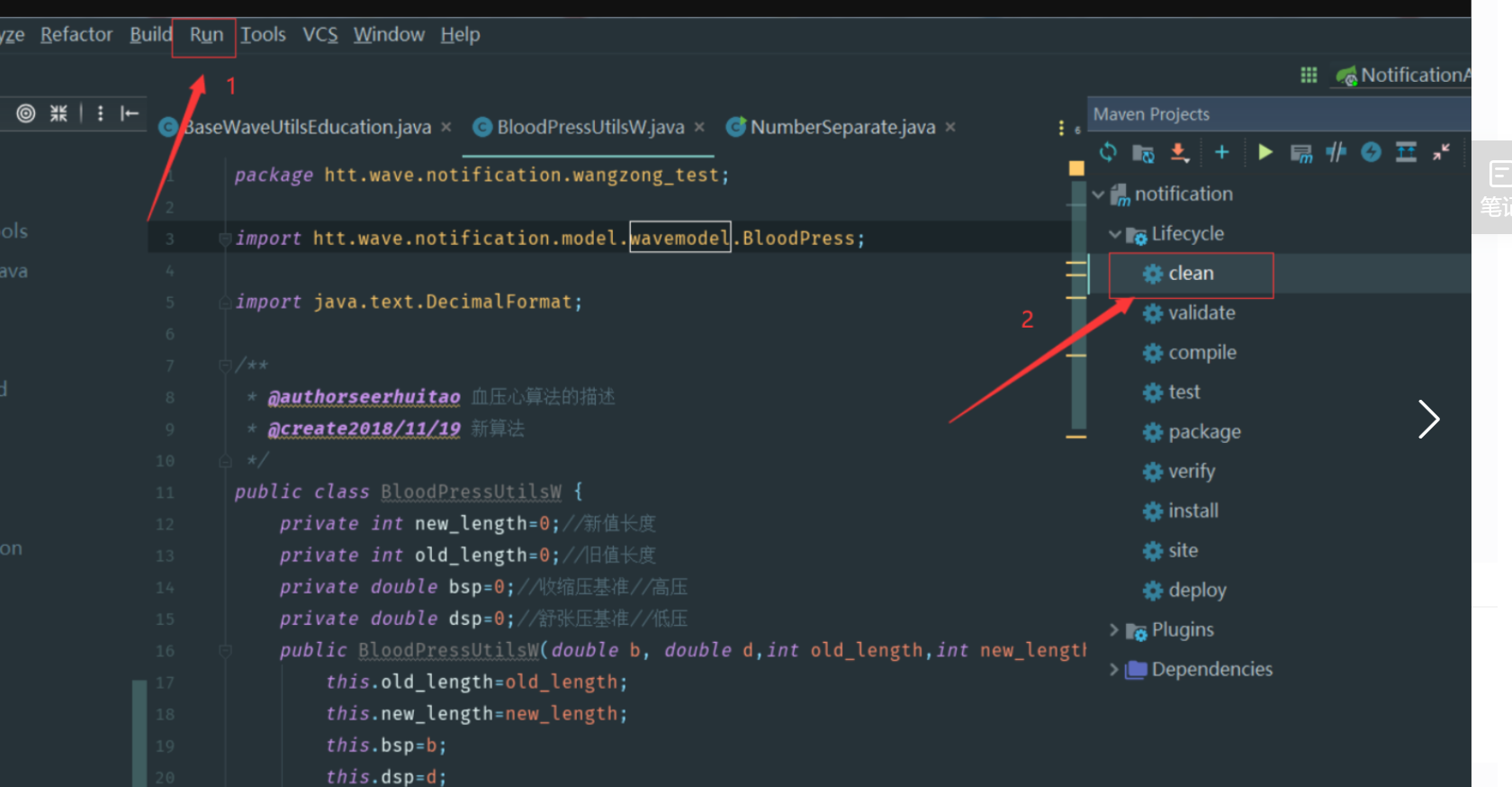Click the locate target icon in Project panel
The image size is (1512, 787).
pyautogui.click(x=26, y=113)
